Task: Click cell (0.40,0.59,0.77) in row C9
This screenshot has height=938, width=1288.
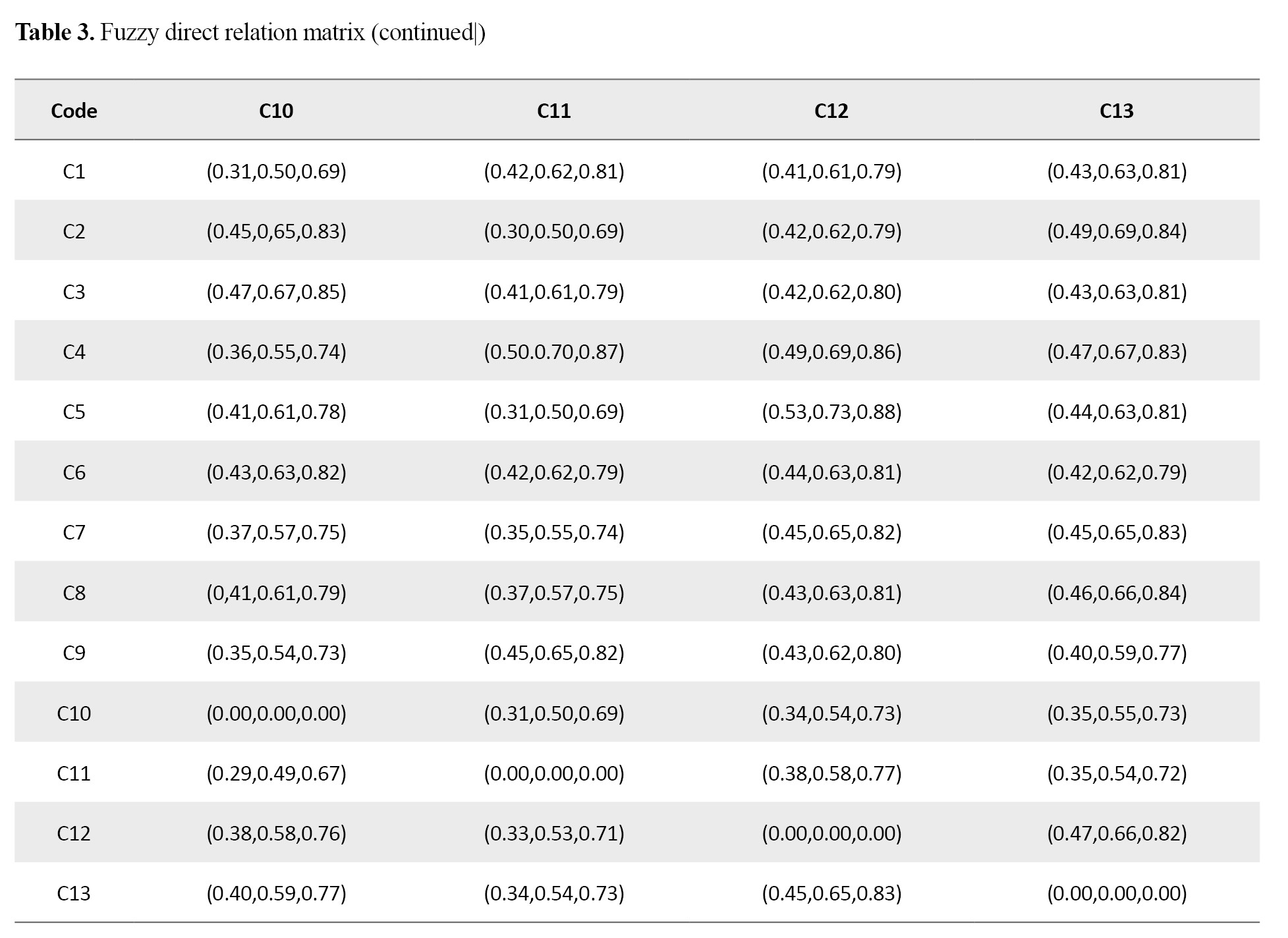Action: tap(1117, 653)
